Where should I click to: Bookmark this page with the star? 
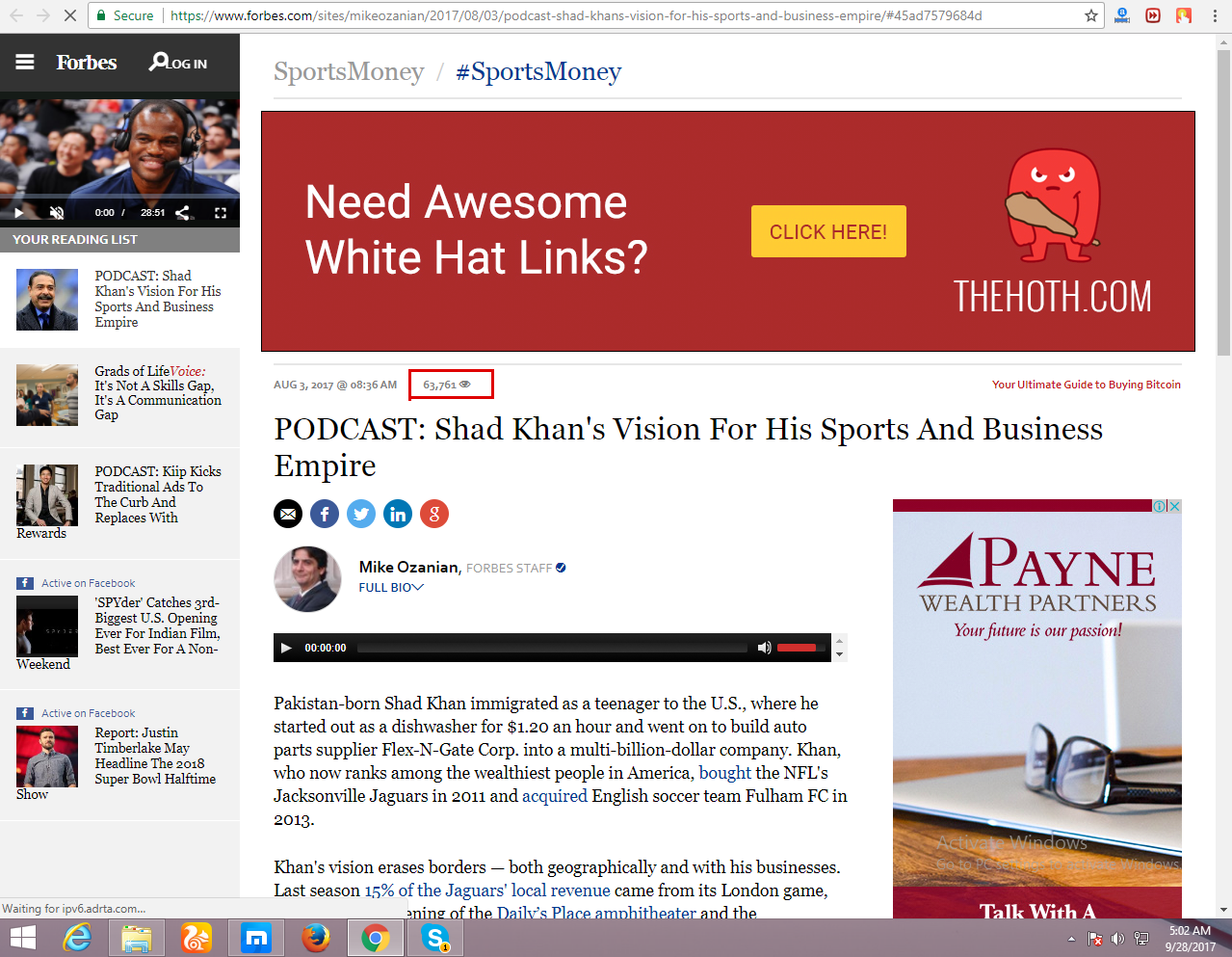point(1091,15)
